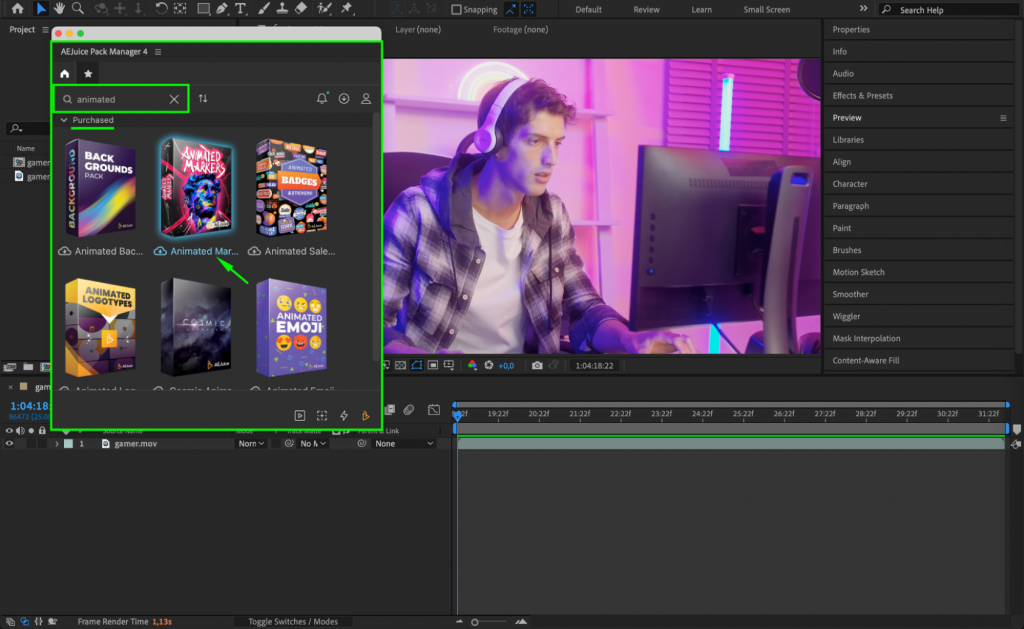Take a snapshot with the camera icon
This screenshot has width=1024, height=629.
[x=537, y=365]
